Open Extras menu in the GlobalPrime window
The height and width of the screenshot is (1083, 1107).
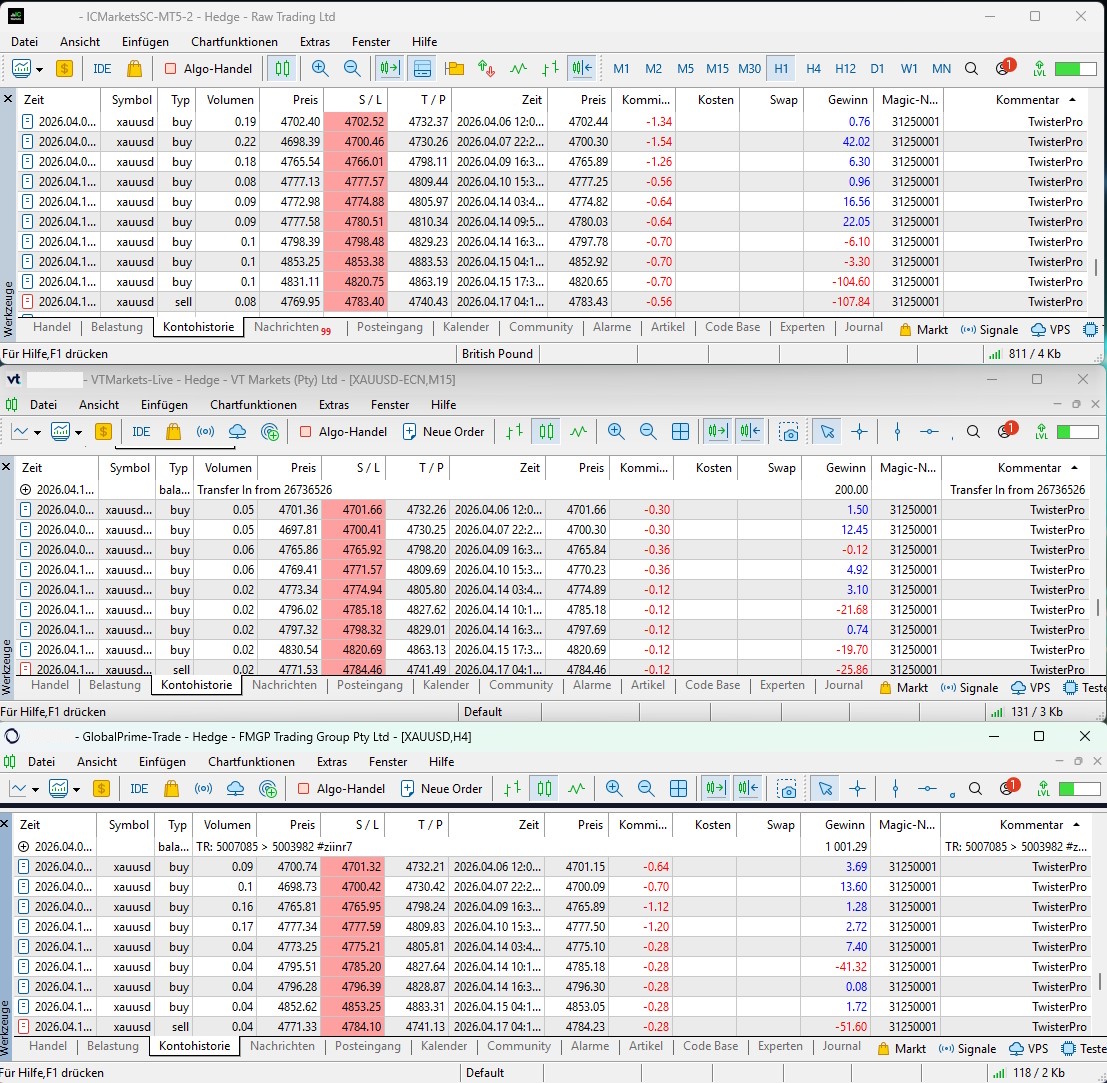click(332, 762)
